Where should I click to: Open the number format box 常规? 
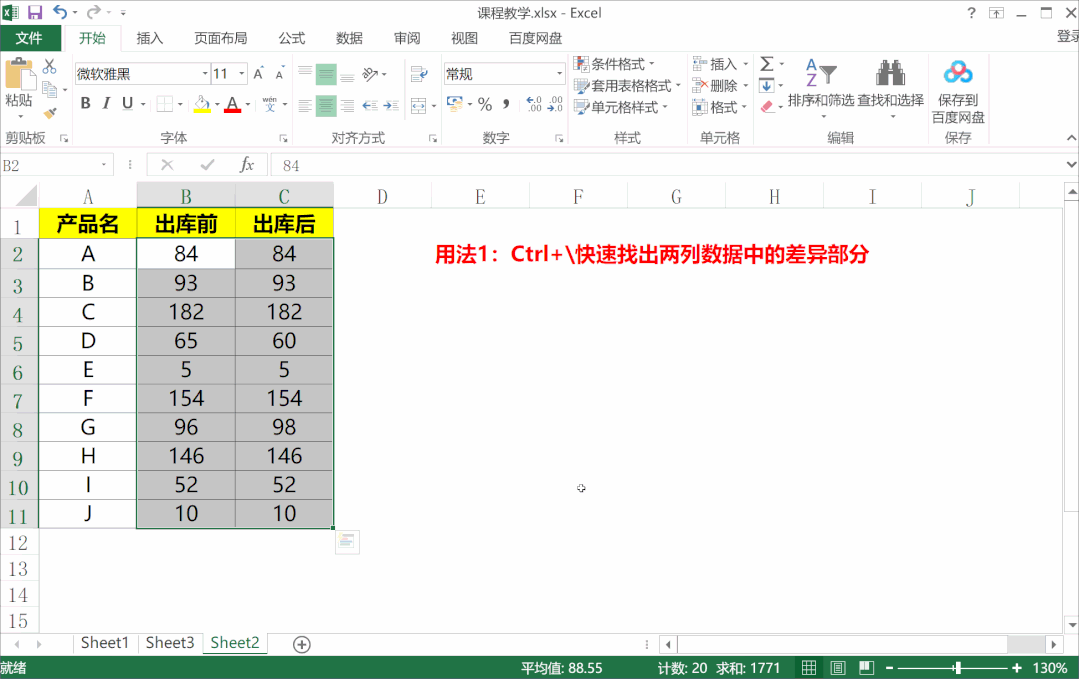(504, 74)
